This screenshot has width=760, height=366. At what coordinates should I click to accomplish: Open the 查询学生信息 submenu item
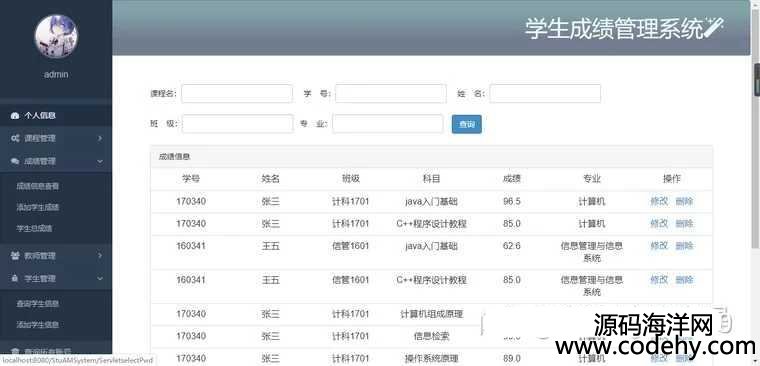[38, 304]
